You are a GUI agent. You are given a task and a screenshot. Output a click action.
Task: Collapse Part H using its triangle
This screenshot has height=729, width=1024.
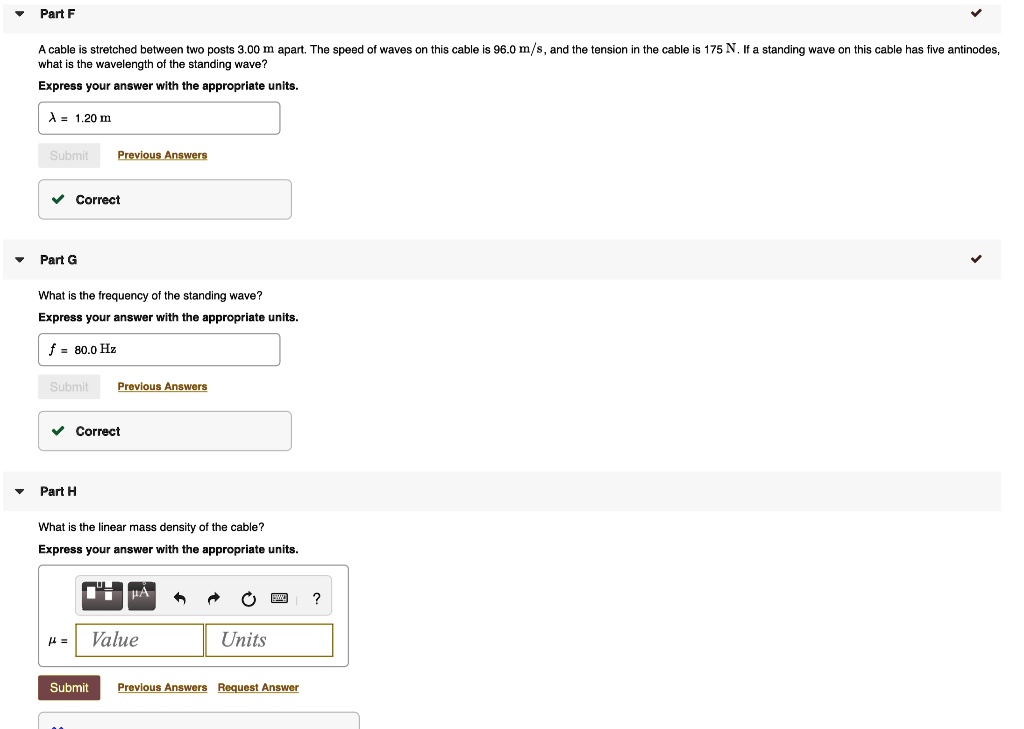(x=19, y=492)
